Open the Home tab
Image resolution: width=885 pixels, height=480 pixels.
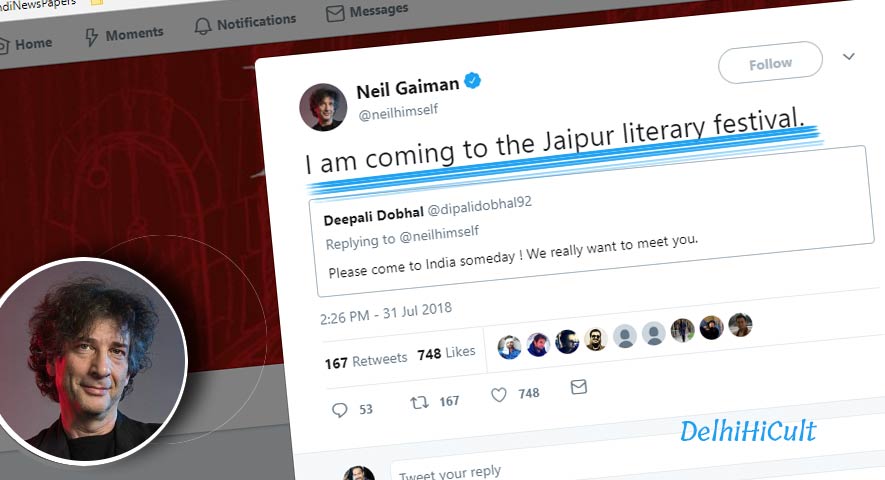(x=26, y=44)
